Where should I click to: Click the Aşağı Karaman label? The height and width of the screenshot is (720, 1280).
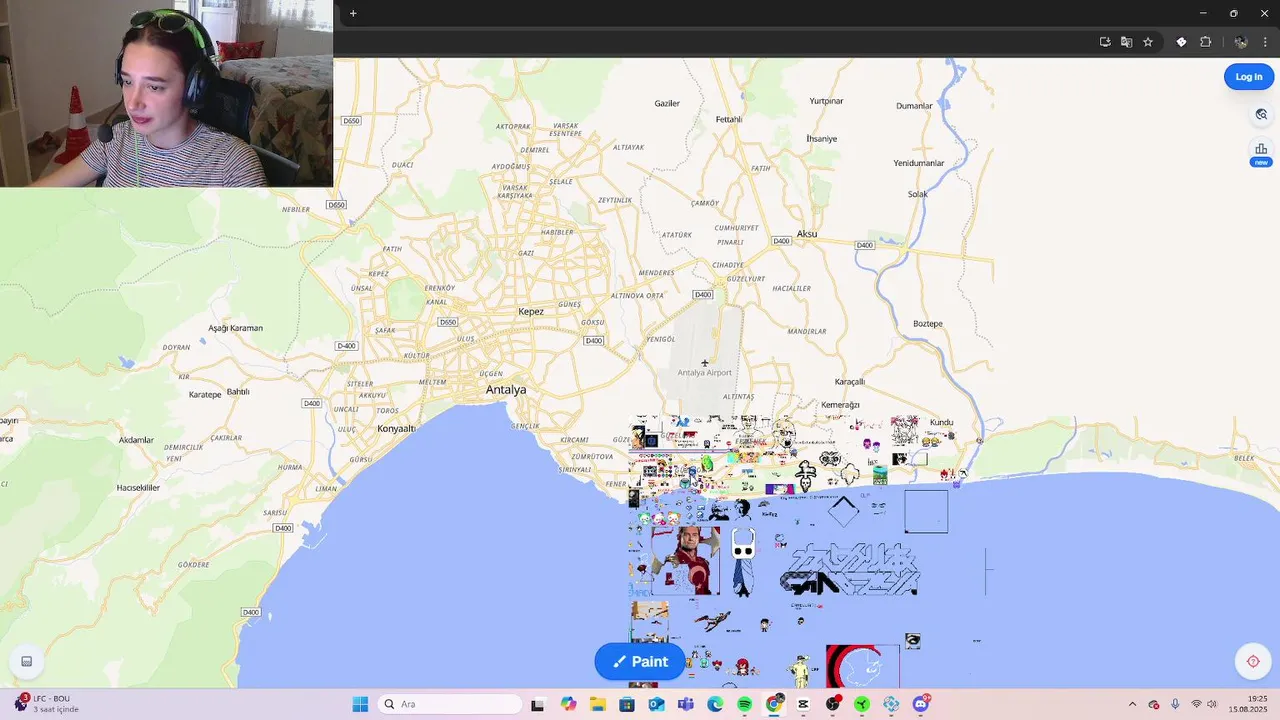[x=235, y=328]
